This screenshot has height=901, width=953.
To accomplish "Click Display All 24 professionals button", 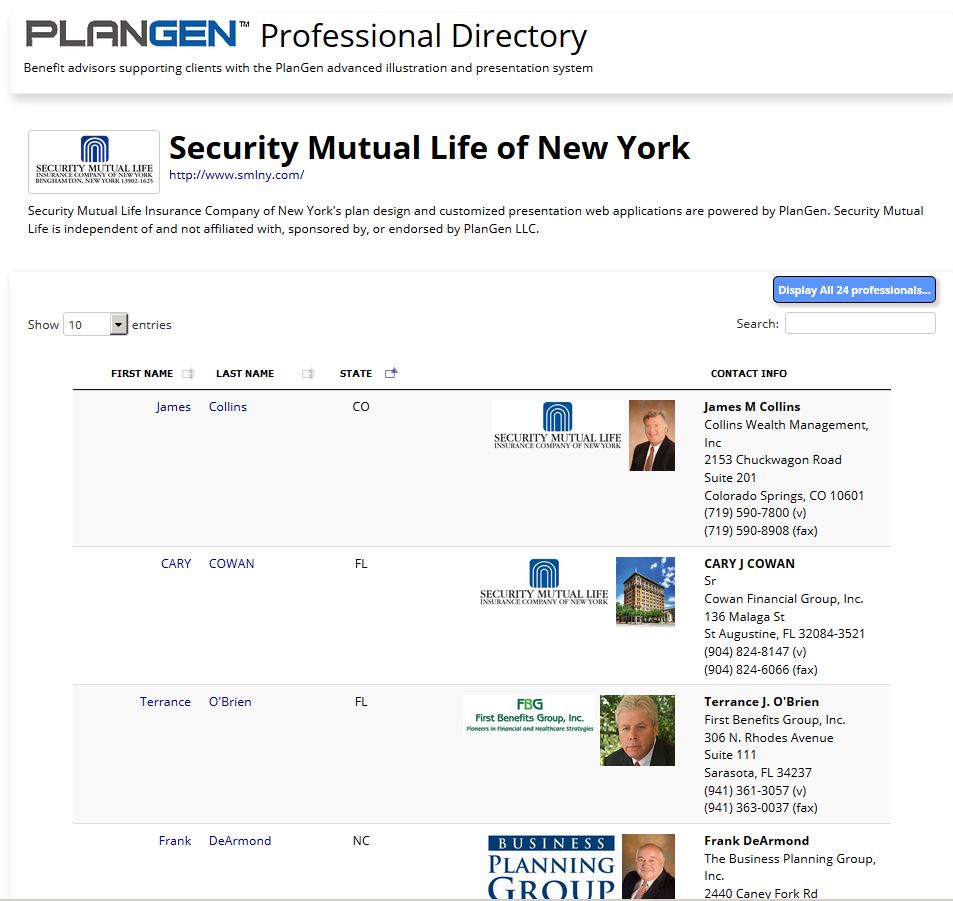I will point(854,290).
